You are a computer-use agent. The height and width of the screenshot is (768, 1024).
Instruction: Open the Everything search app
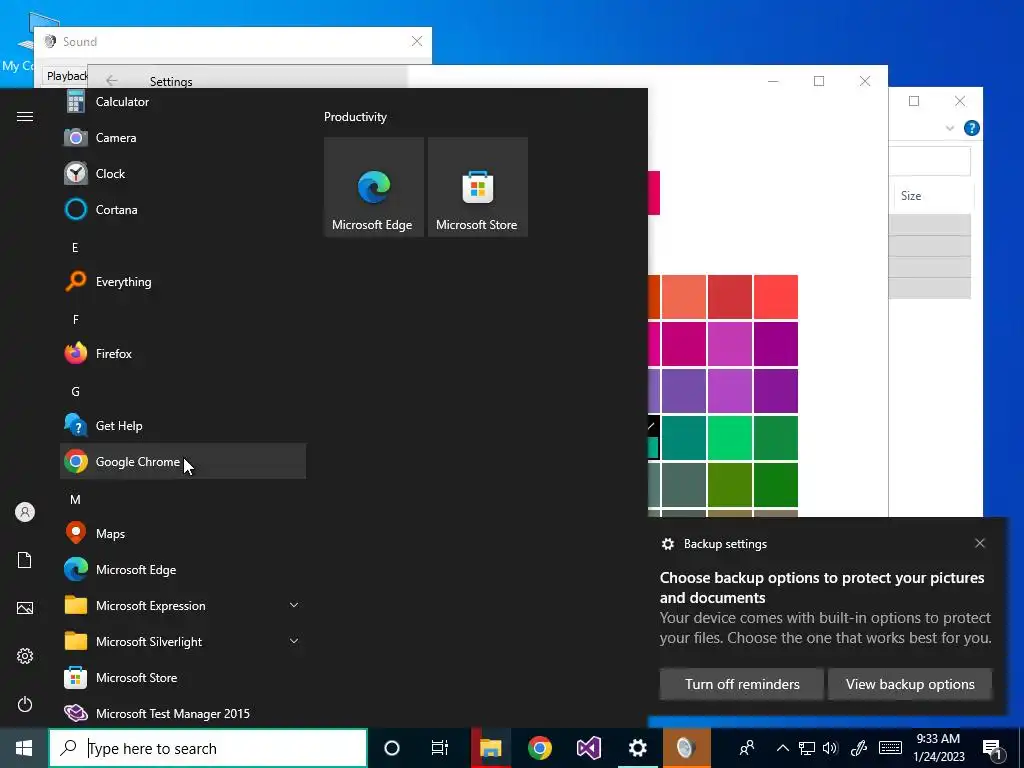pos(183,281)
